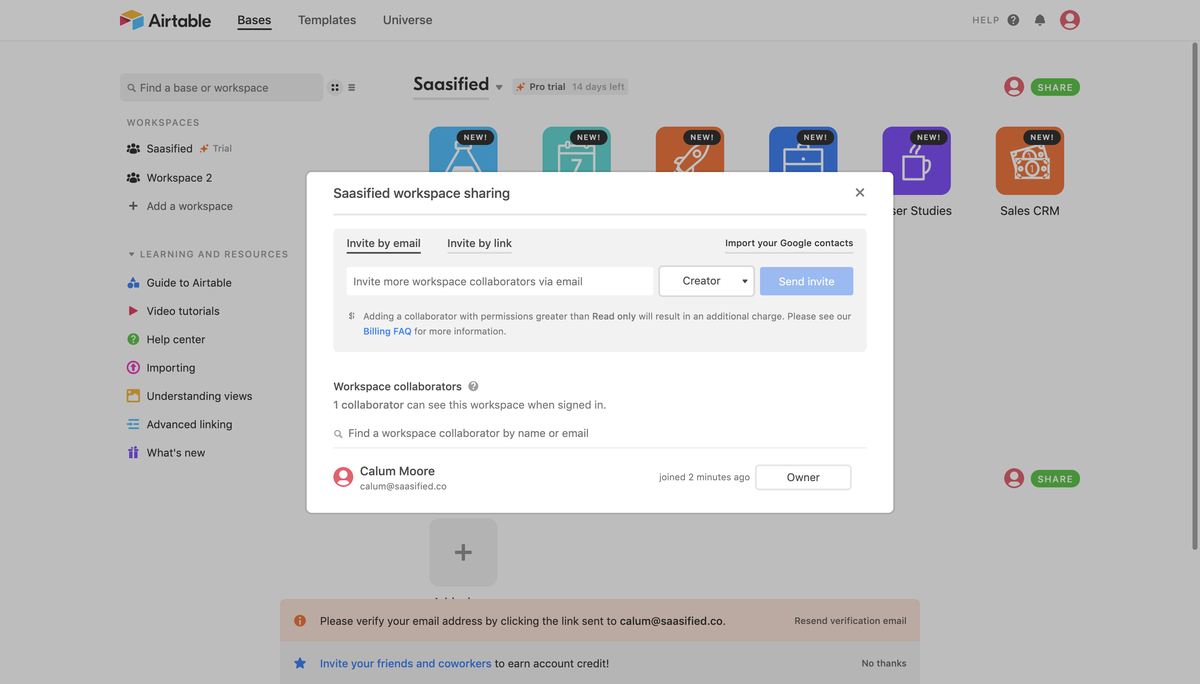Expand the Saasified workspace title dropdown arrow
The height and width of the screenshot is (684, 1200).
[x=499, y=88]
